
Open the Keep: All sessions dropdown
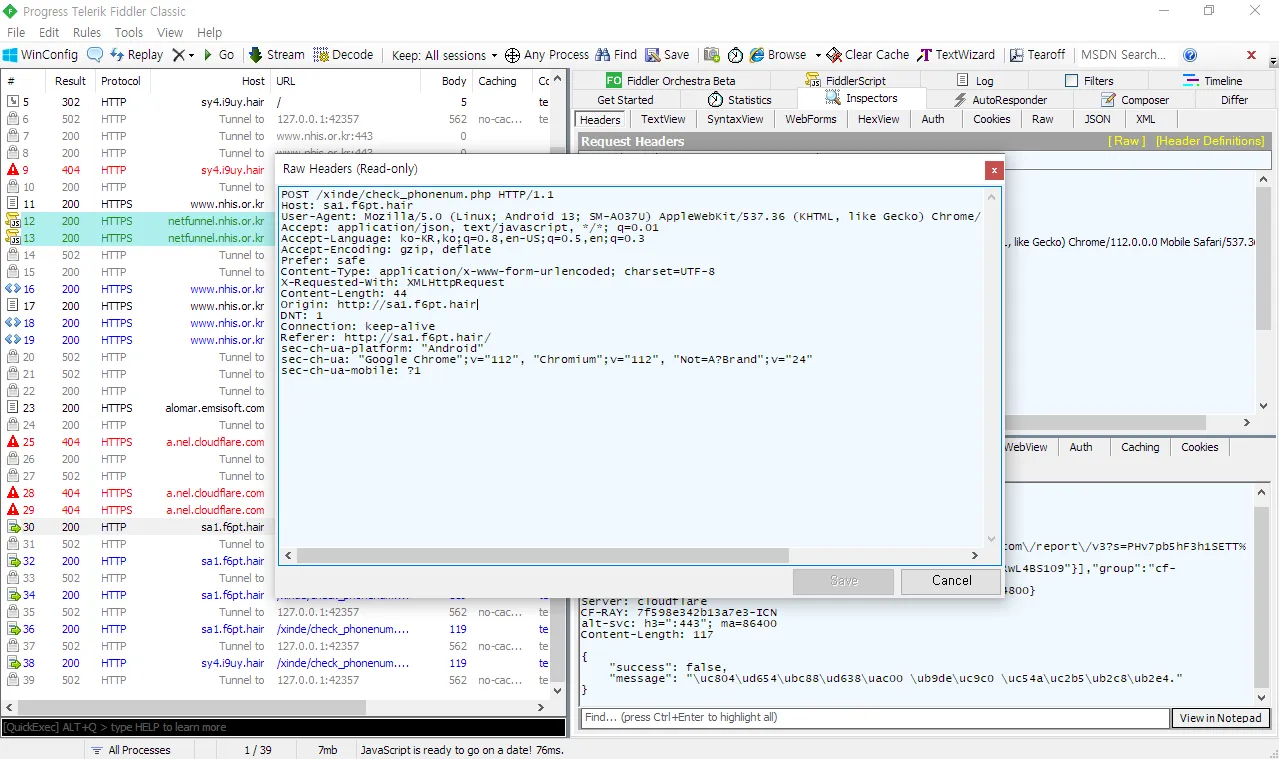(x=444, y=55)
